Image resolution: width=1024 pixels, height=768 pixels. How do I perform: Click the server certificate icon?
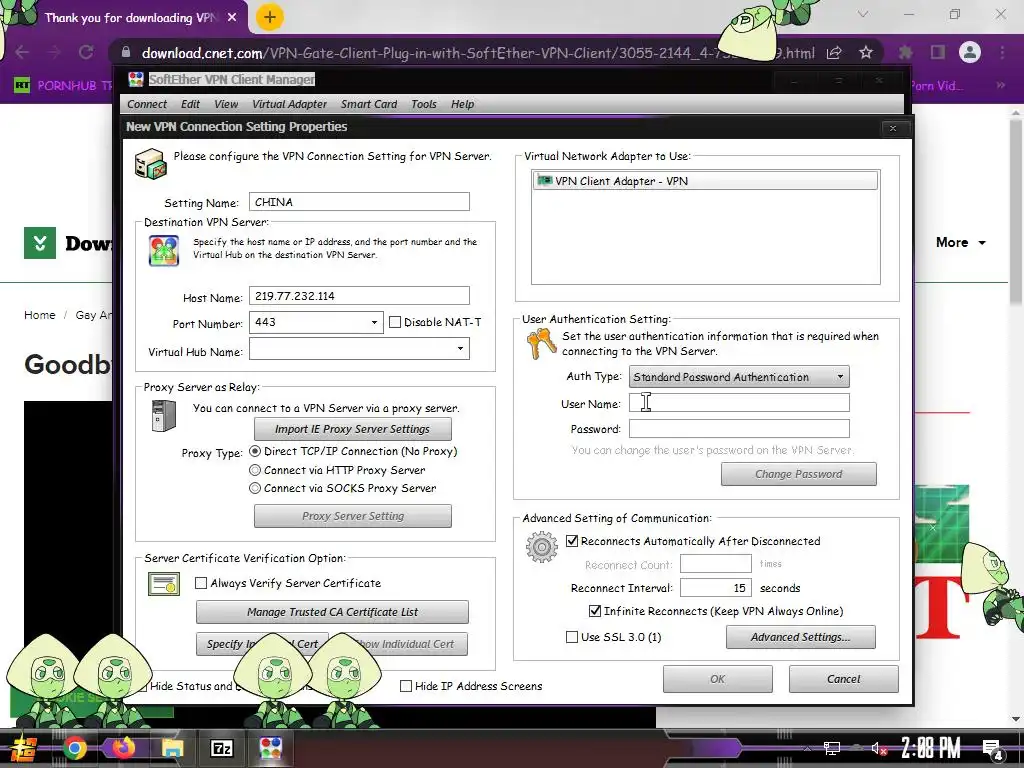pyautogui.click(x=164, y=584)
